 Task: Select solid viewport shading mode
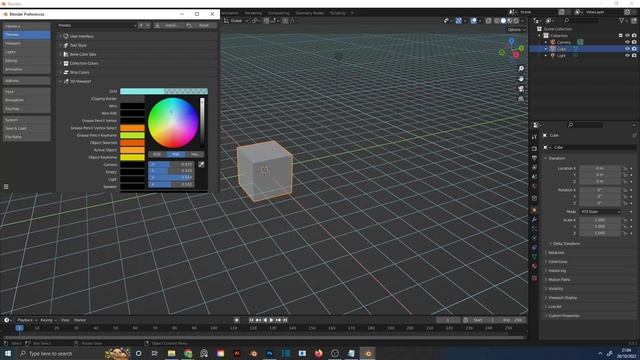pyautogui.click(x=503, y=20)
